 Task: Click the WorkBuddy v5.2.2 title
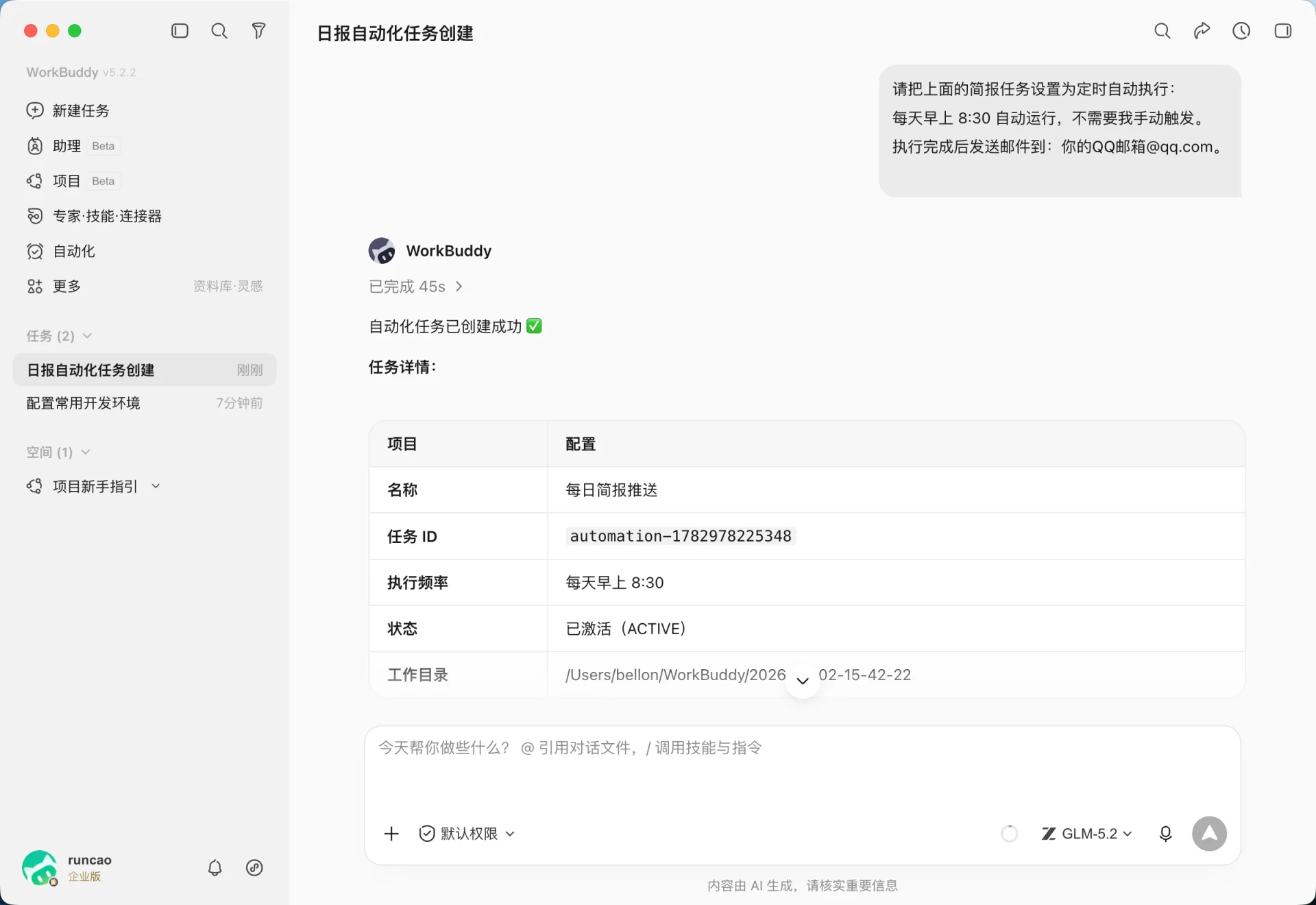(81, 72)
